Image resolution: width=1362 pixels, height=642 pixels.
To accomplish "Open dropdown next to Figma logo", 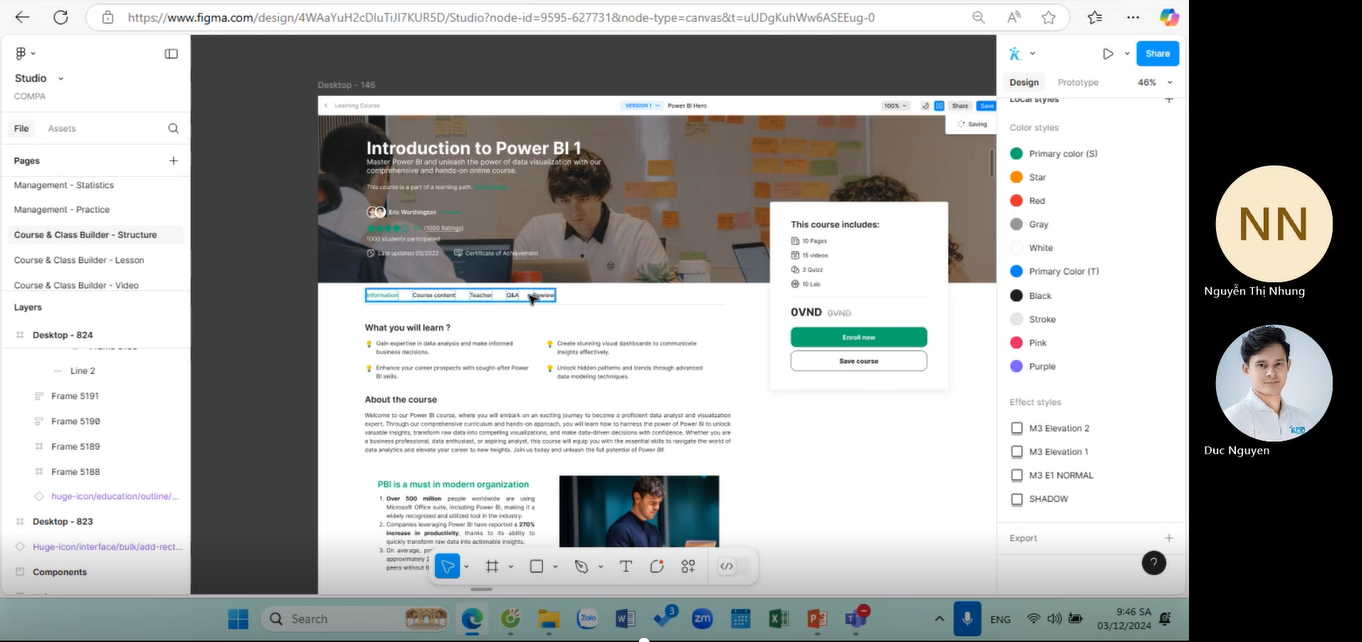I will pos(33,54).
